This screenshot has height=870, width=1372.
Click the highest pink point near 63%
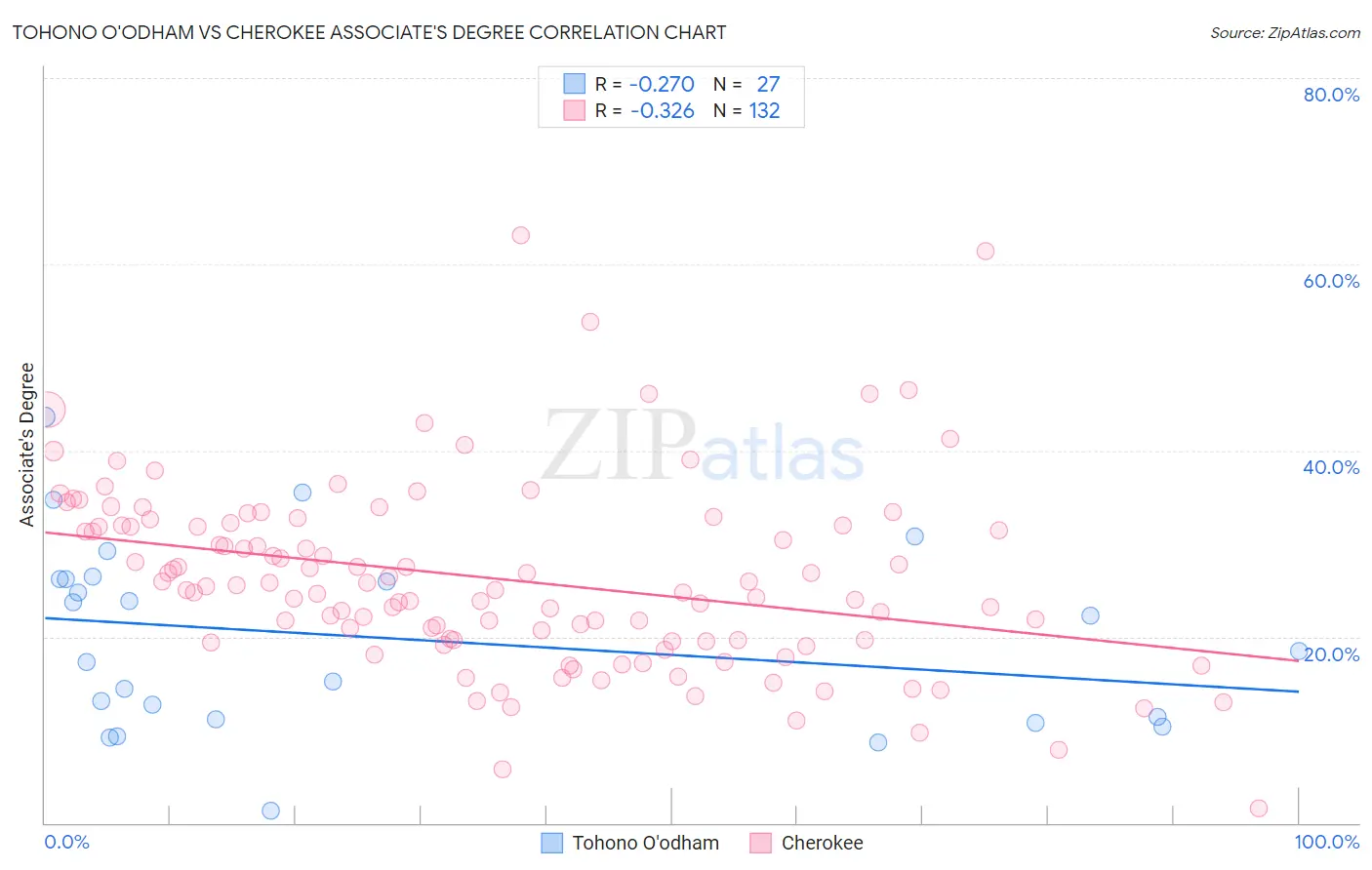click(x=520, y=235)
